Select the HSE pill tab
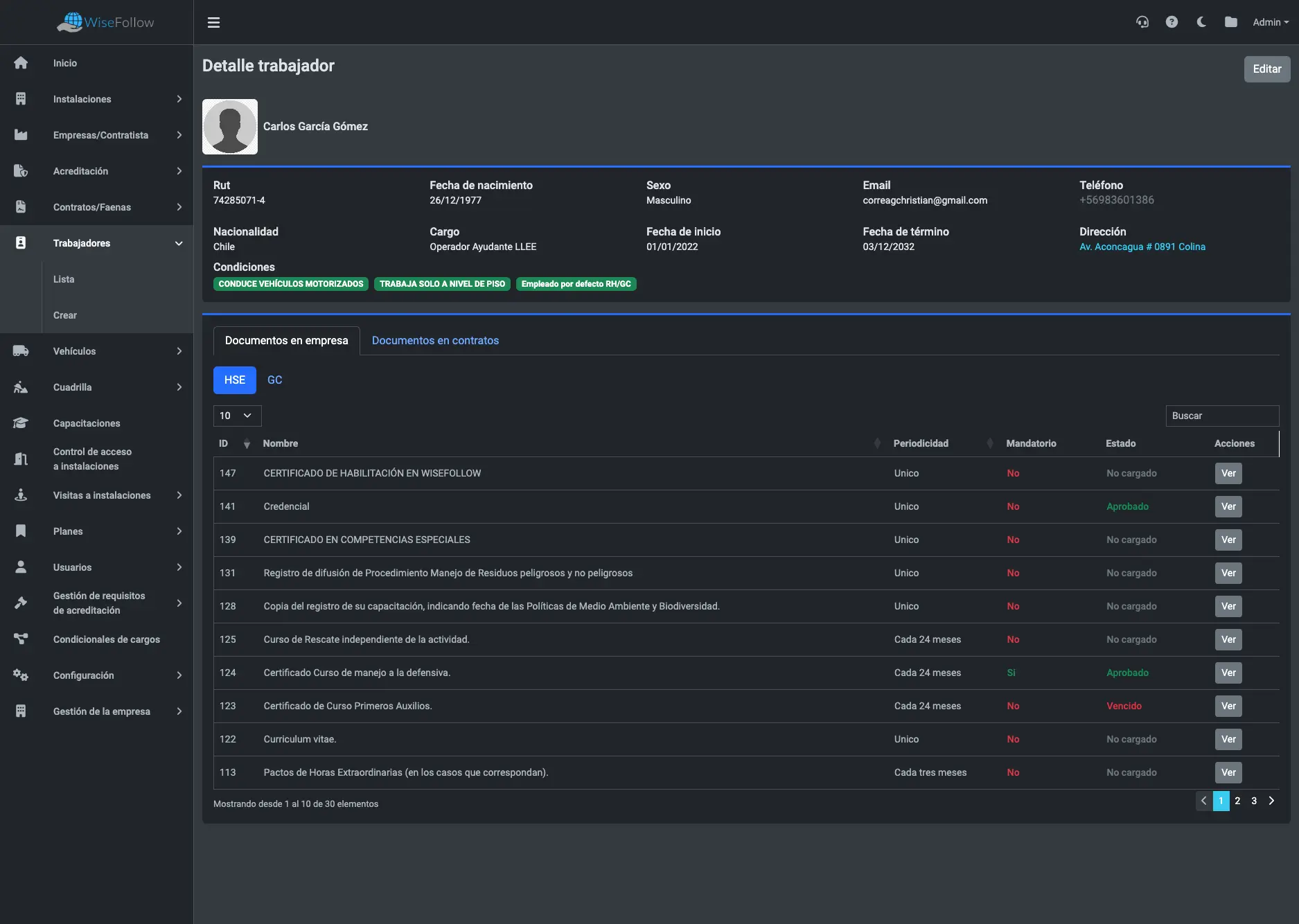 235,380
